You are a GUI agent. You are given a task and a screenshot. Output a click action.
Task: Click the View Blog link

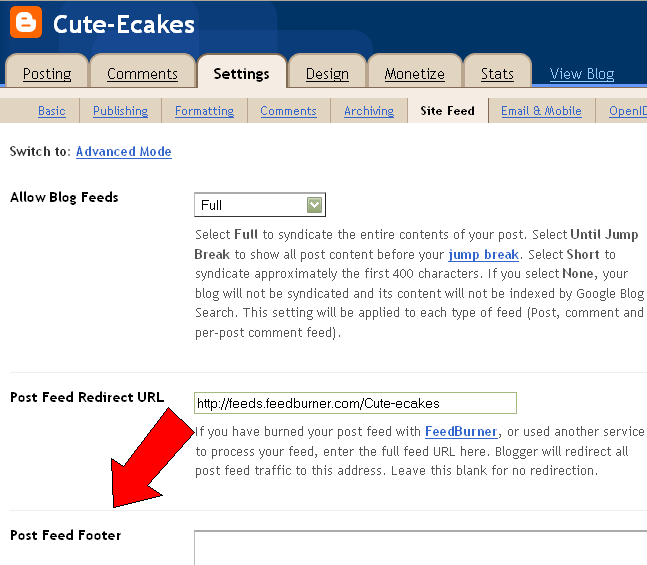coord(582,74)
